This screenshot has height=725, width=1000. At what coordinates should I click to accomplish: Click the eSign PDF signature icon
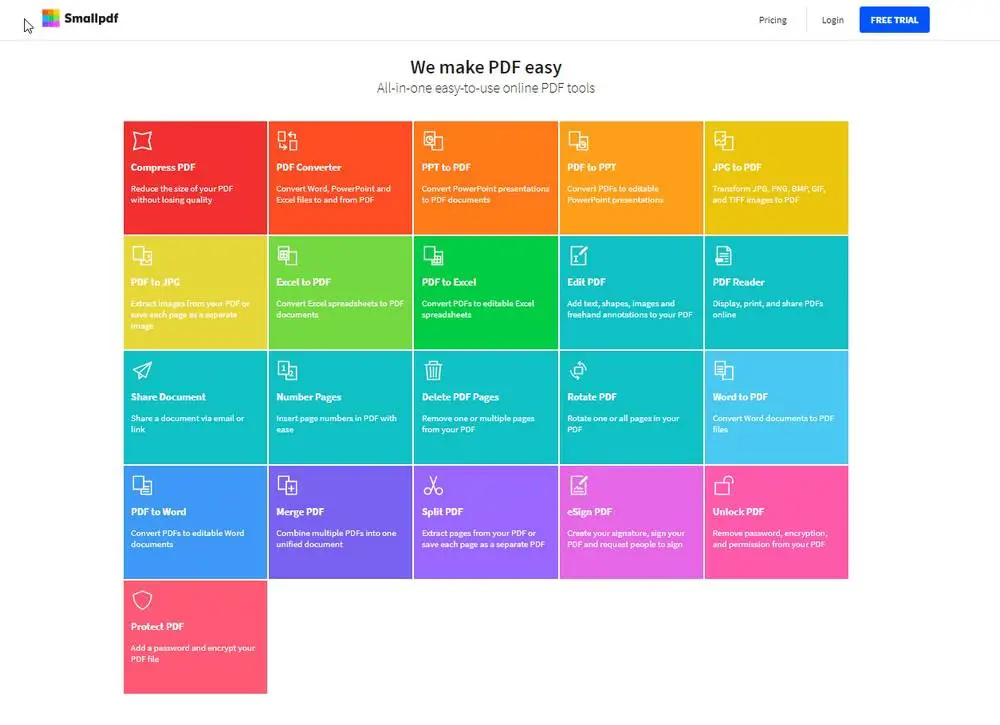578,485
